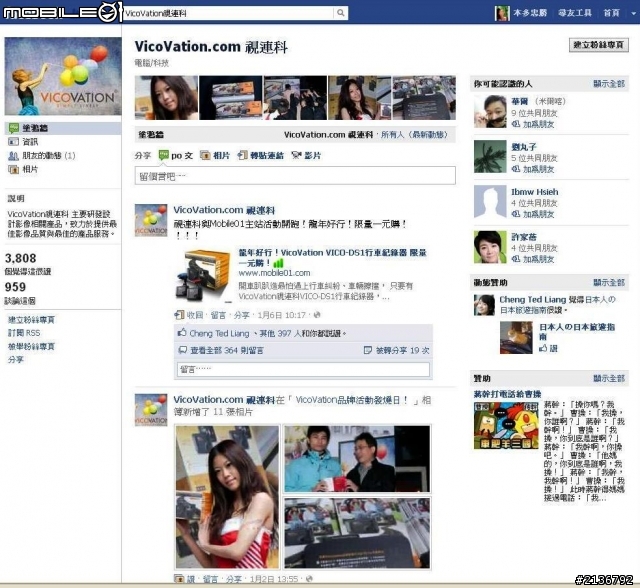Image resolution: width=640 pixels, height=588 pixels.
Task: Select 塗鴉牆 in the left sidebar
Action: (63, 128)
